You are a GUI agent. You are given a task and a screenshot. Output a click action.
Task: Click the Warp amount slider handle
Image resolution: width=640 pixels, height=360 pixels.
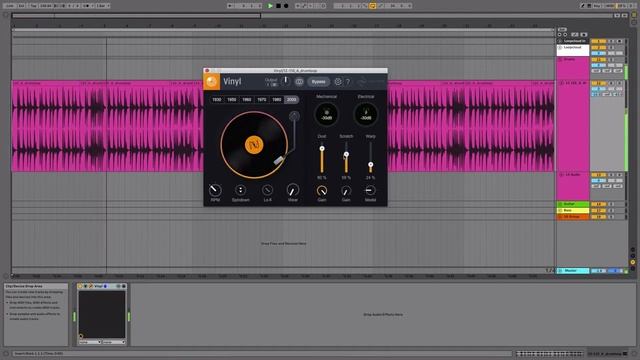point(370,165)
